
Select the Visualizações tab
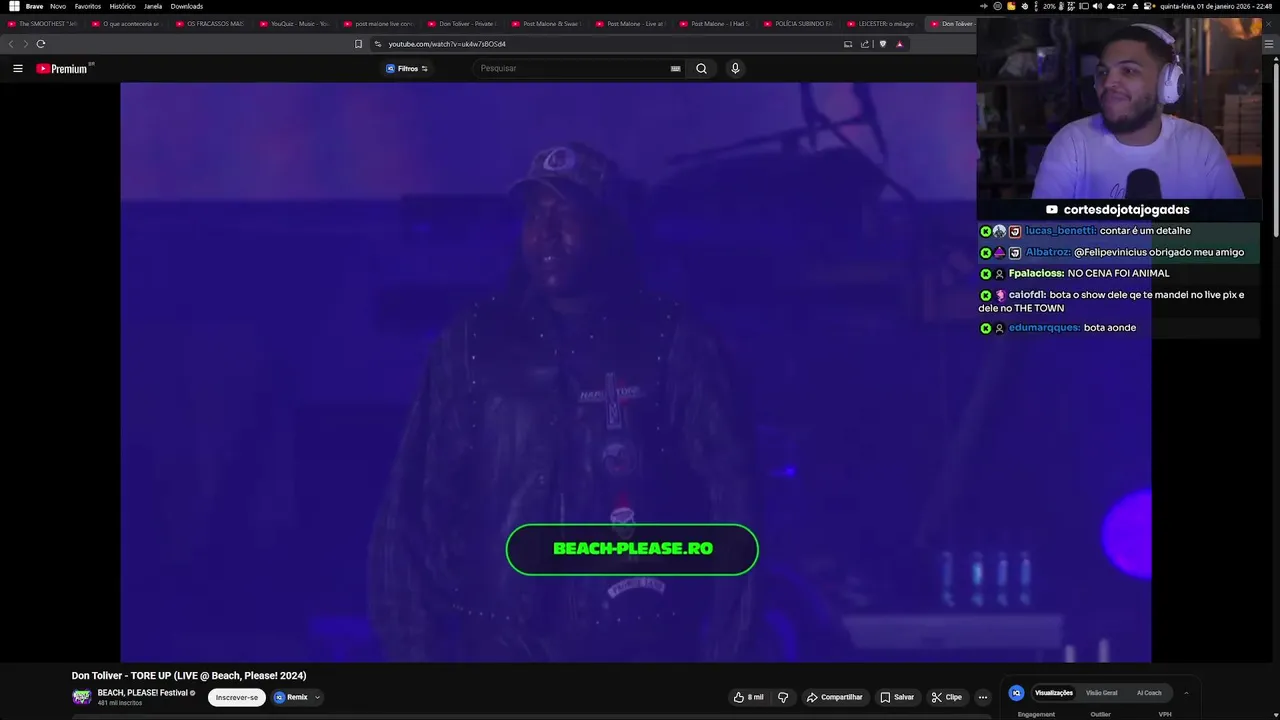pos(1053,693)
